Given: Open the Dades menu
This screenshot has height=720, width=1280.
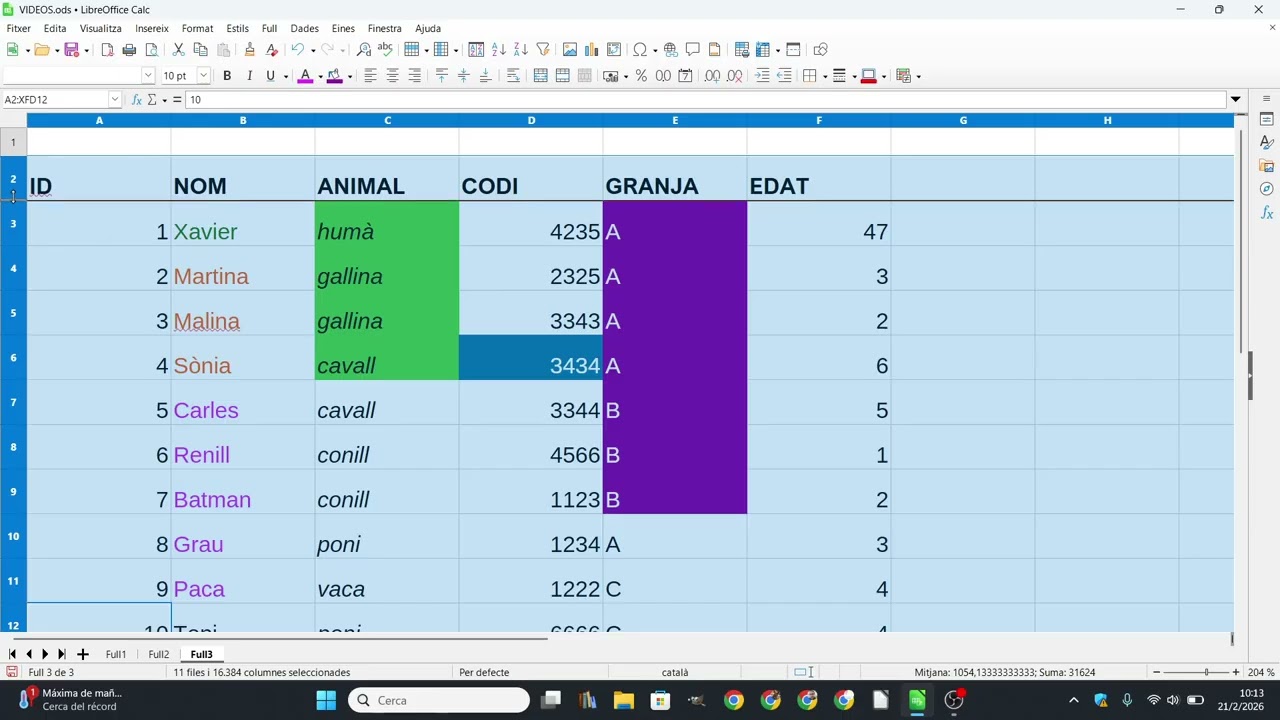Looking at the screenshot, I should [x=304, y=28].
